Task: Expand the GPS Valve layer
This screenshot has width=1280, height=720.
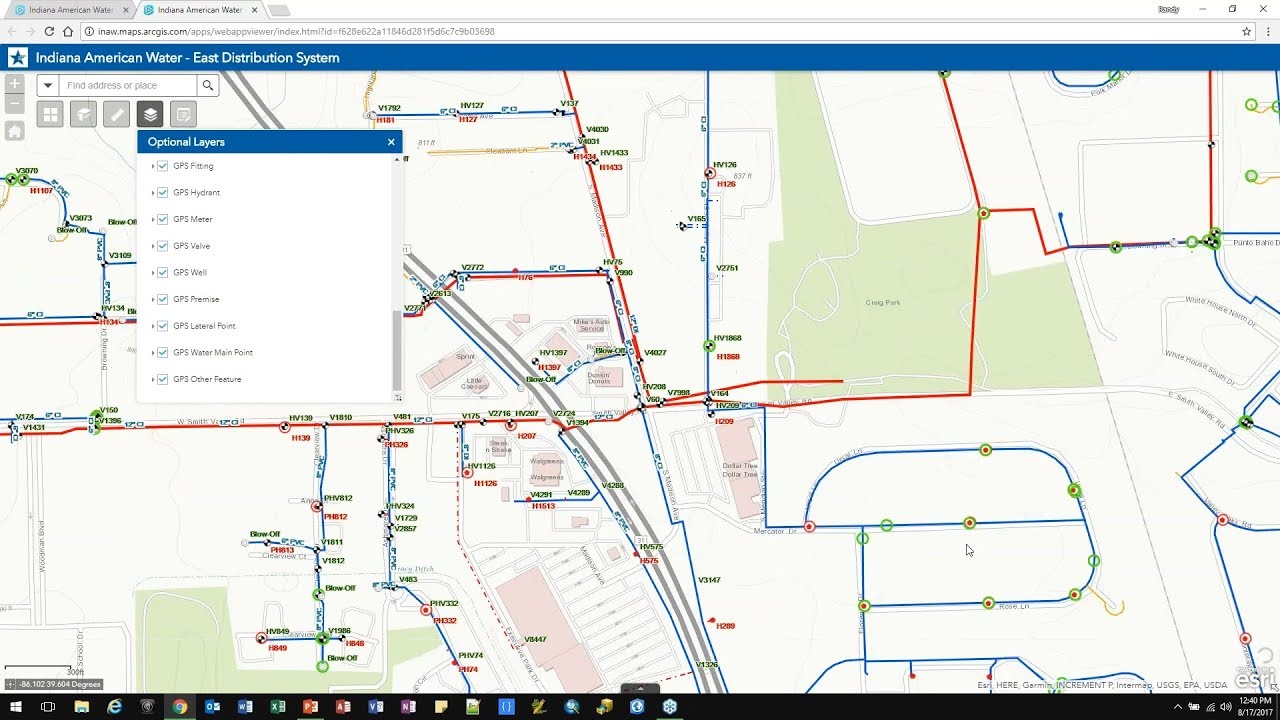Action: pos(153,246)
